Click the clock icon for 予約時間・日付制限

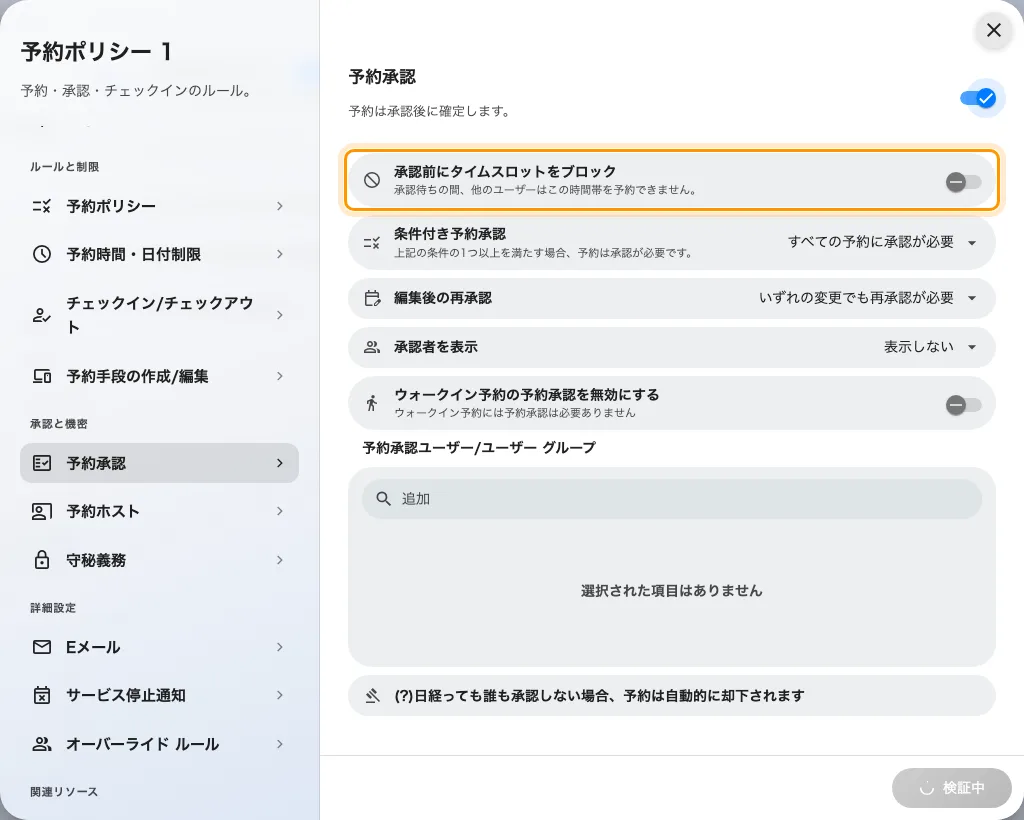click(42, 254)
